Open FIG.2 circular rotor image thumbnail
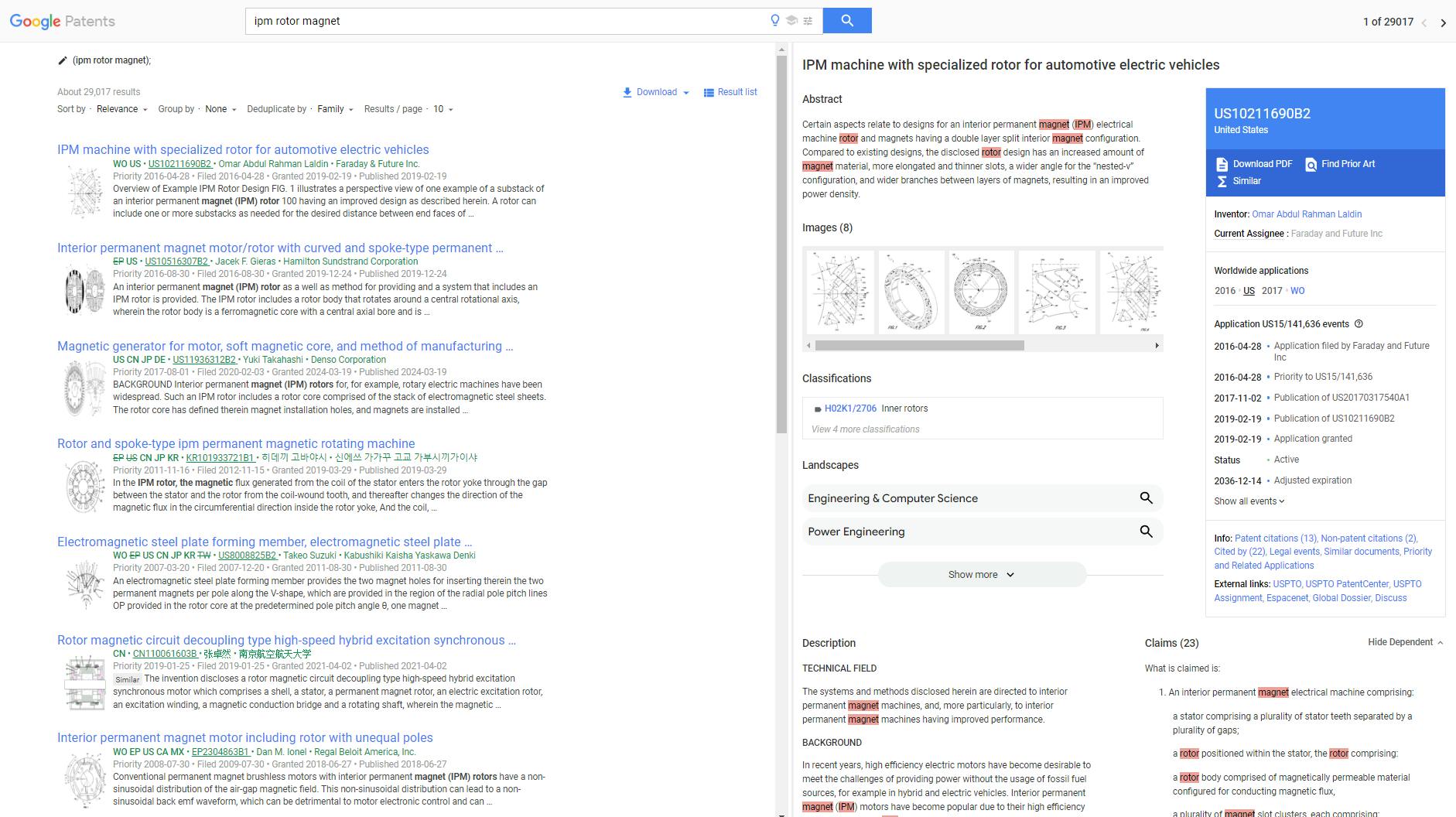 pyautogui.click(x=981, y=292)
